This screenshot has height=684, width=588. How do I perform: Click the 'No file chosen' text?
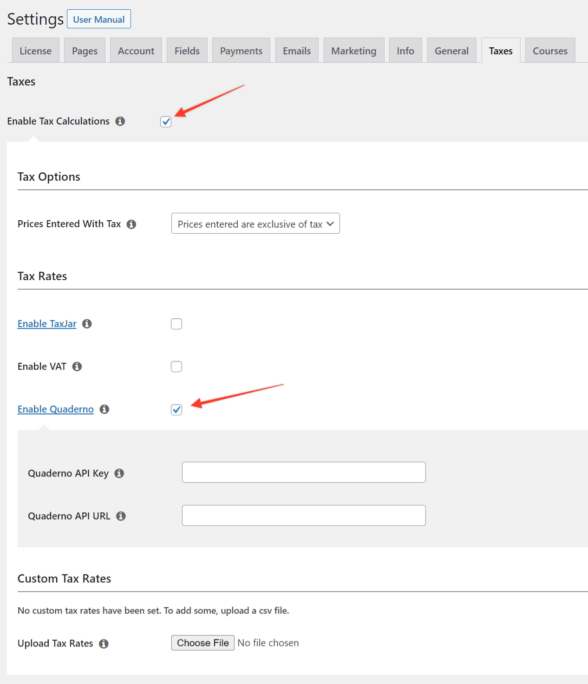tap(268, 643)
